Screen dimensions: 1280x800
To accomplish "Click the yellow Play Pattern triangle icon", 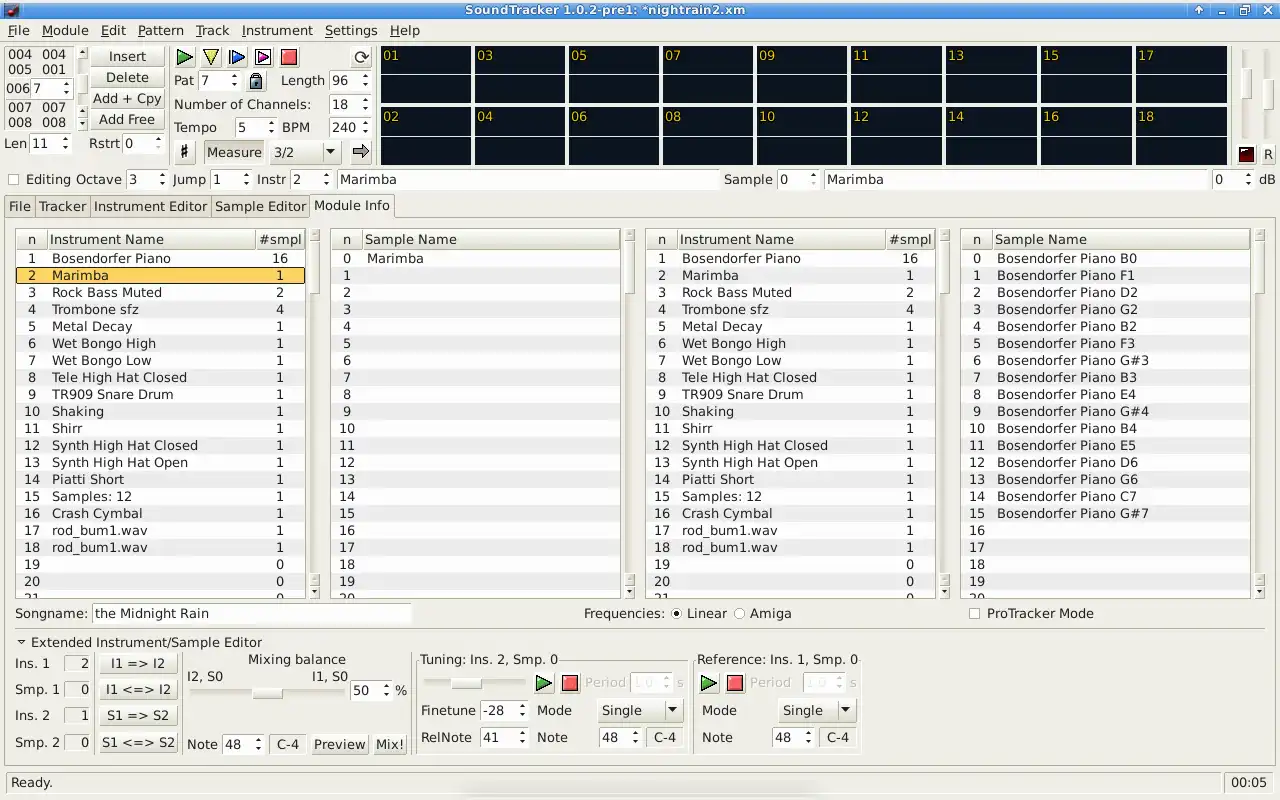I will [211, 57].
